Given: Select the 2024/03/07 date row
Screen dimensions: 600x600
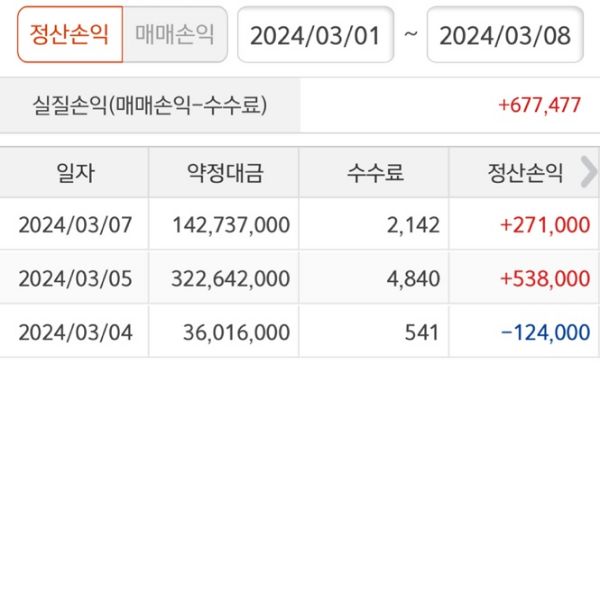Looking at the screenshot, I should tap(75, 225).
